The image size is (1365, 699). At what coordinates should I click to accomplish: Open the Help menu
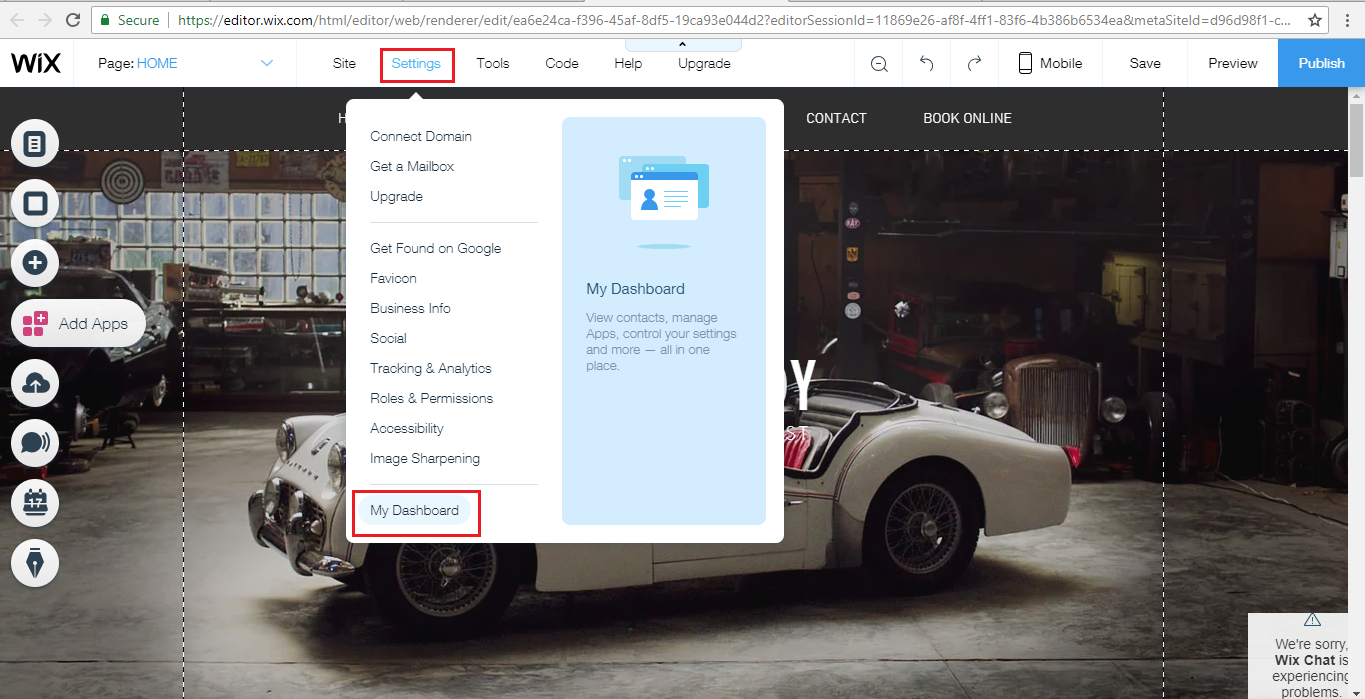click(x=628, y=63)
